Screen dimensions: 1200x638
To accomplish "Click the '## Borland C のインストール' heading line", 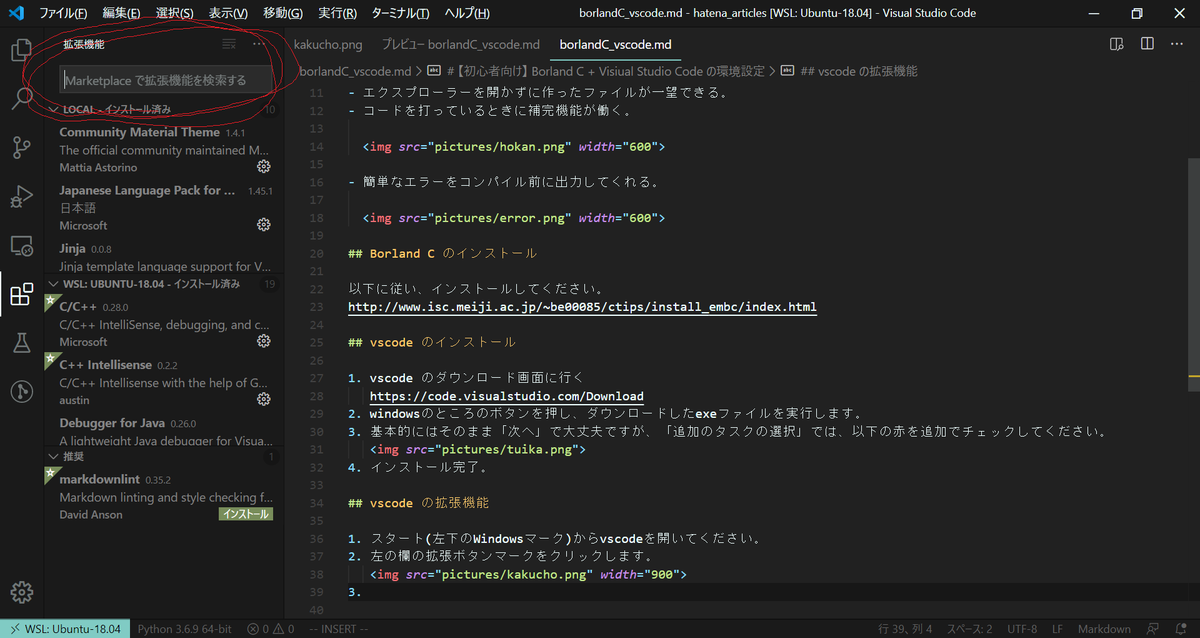I will [442, 253].
